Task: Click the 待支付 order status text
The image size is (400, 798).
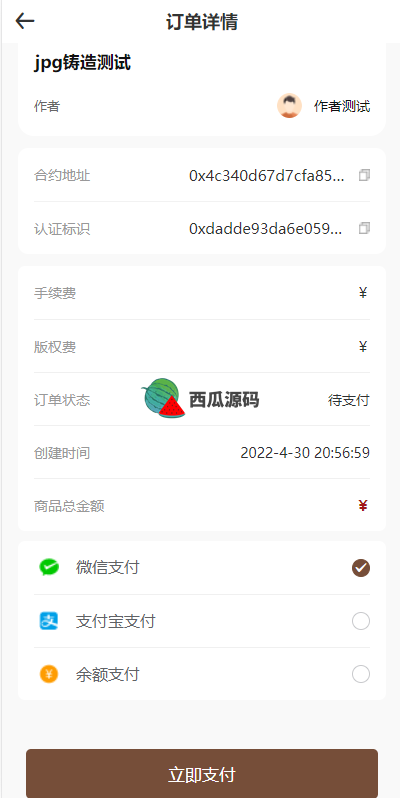Action: pos(349,401)
